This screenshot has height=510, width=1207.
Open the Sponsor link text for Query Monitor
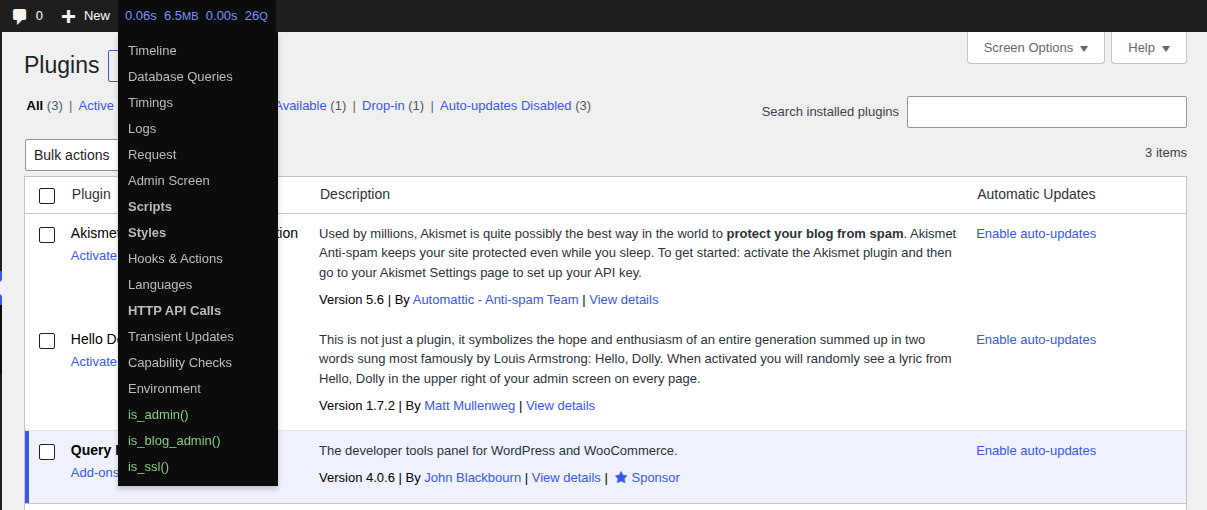656,478
